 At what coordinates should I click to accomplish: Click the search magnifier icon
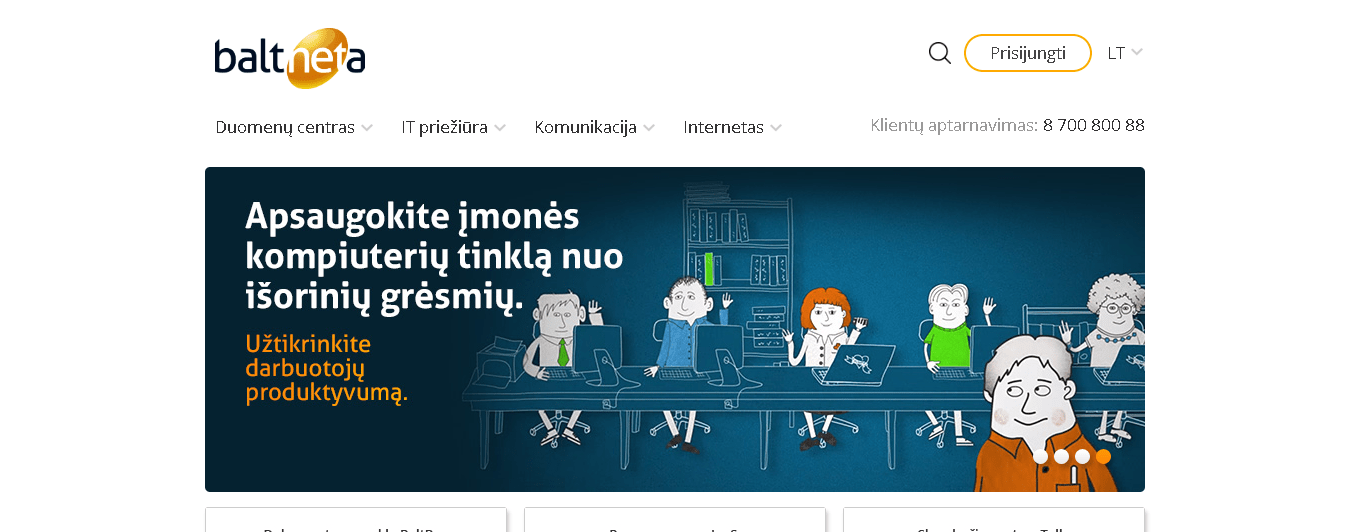tap(939, 53)
